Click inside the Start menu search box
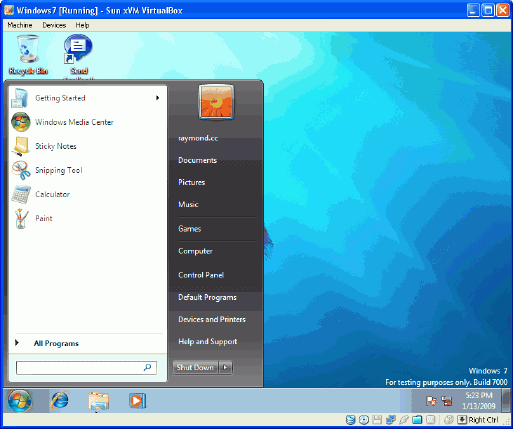 [86, 368]
